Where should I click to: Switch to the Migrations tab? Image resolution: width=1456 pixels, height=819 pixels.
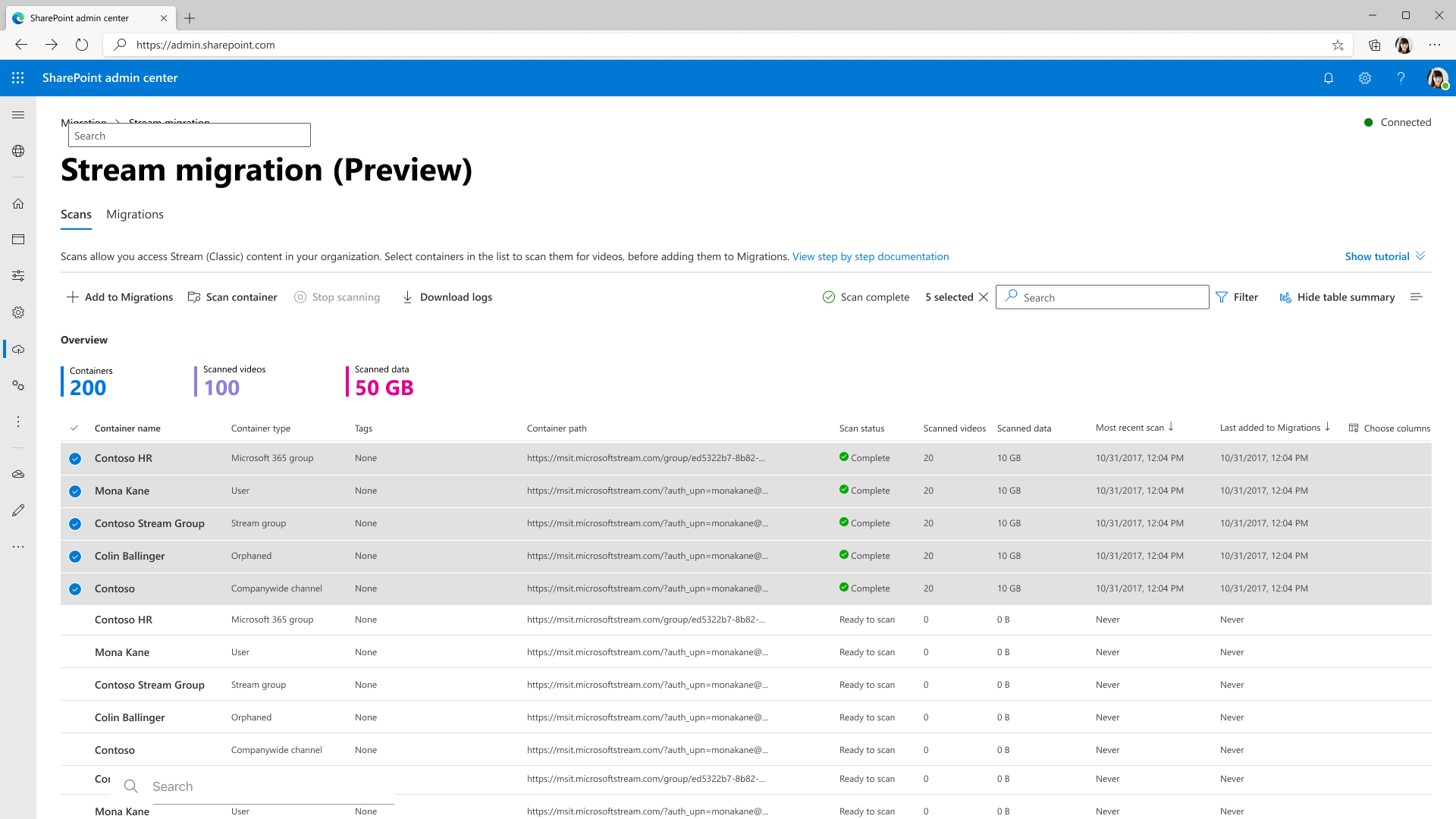click(x=135, y=214)
